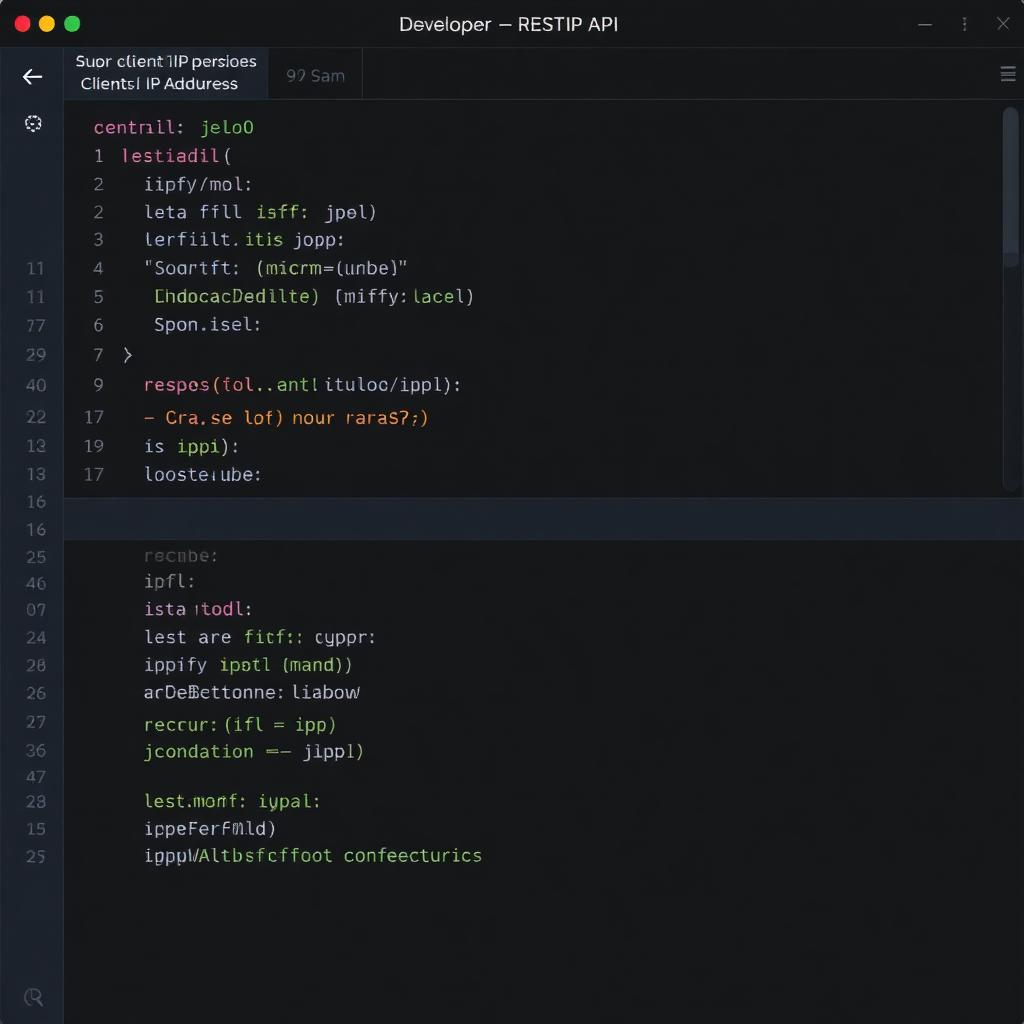Click gutter line number 40
1024x1024 pixels.
point(36,385)
